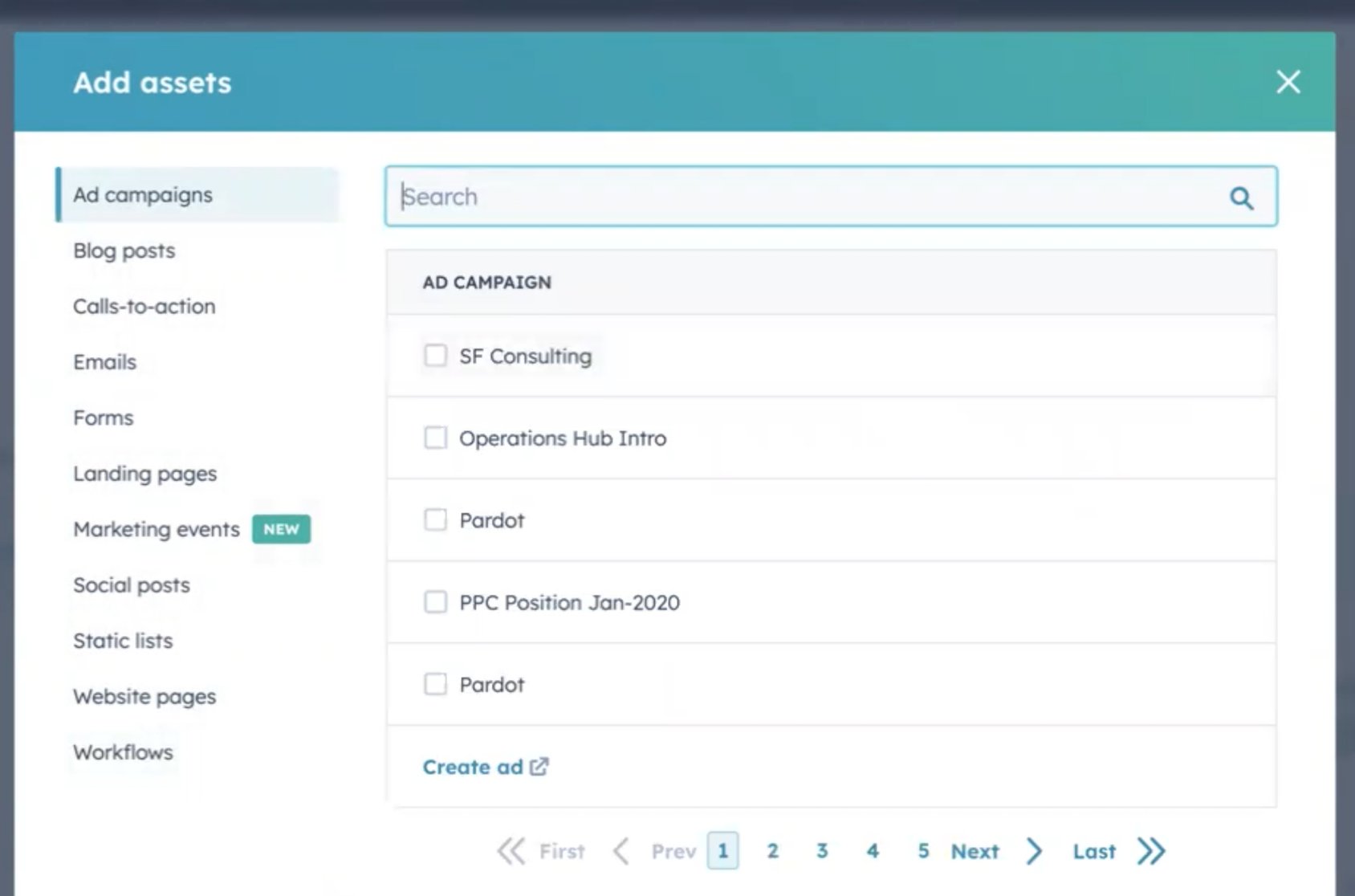Open the Social posts asset list
Screen dimensions: 1355x896
(x=132, y=584)
